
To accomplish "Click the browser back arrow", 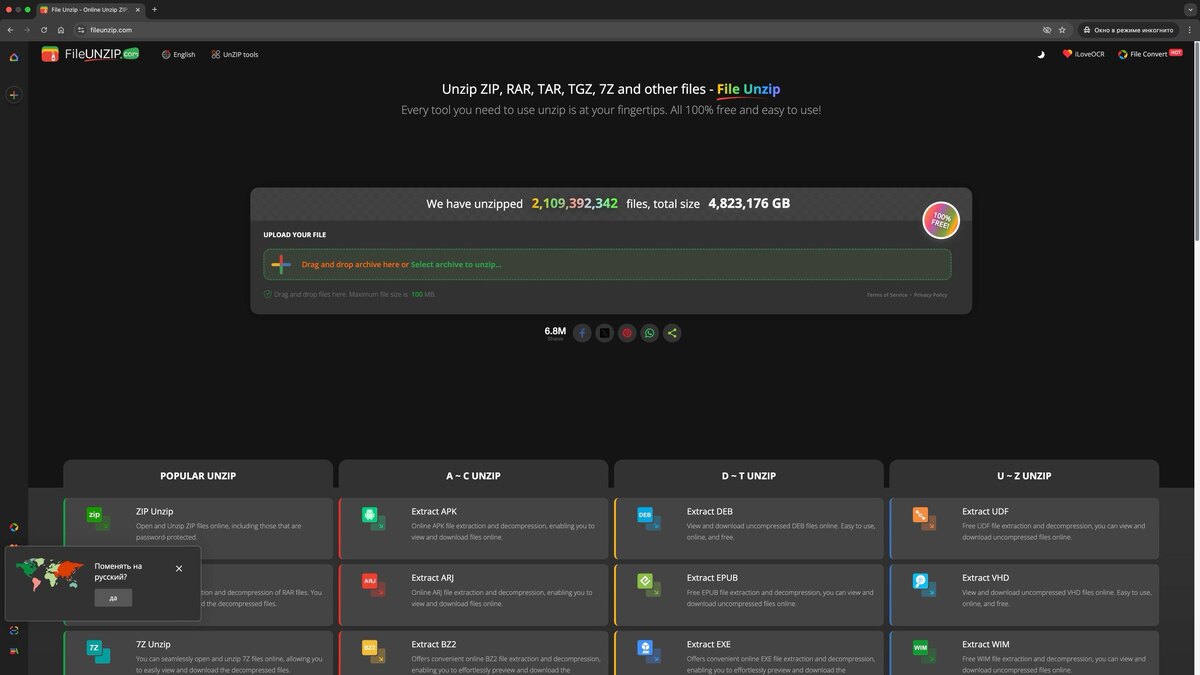I will click(11, 30).
